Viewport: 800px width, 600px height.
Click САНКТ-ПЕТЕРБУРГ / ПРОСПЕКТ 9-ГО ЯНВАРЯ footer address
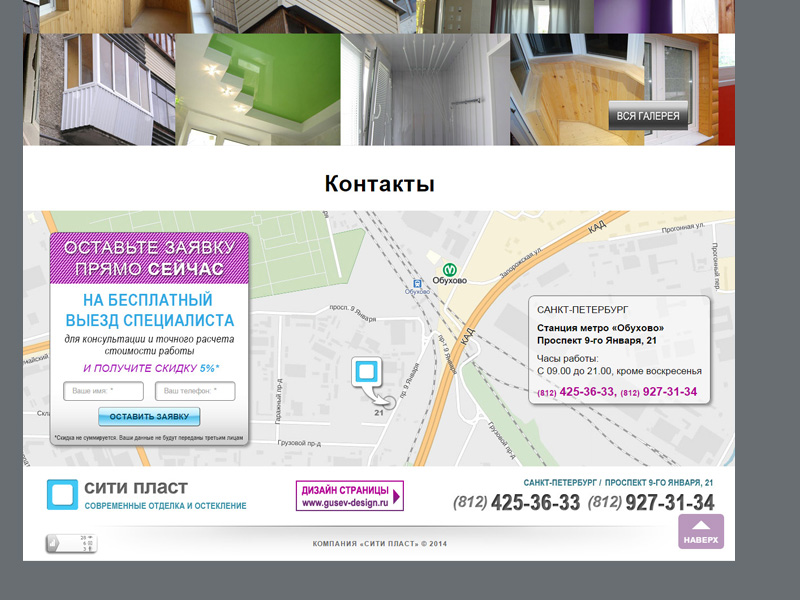618,483
